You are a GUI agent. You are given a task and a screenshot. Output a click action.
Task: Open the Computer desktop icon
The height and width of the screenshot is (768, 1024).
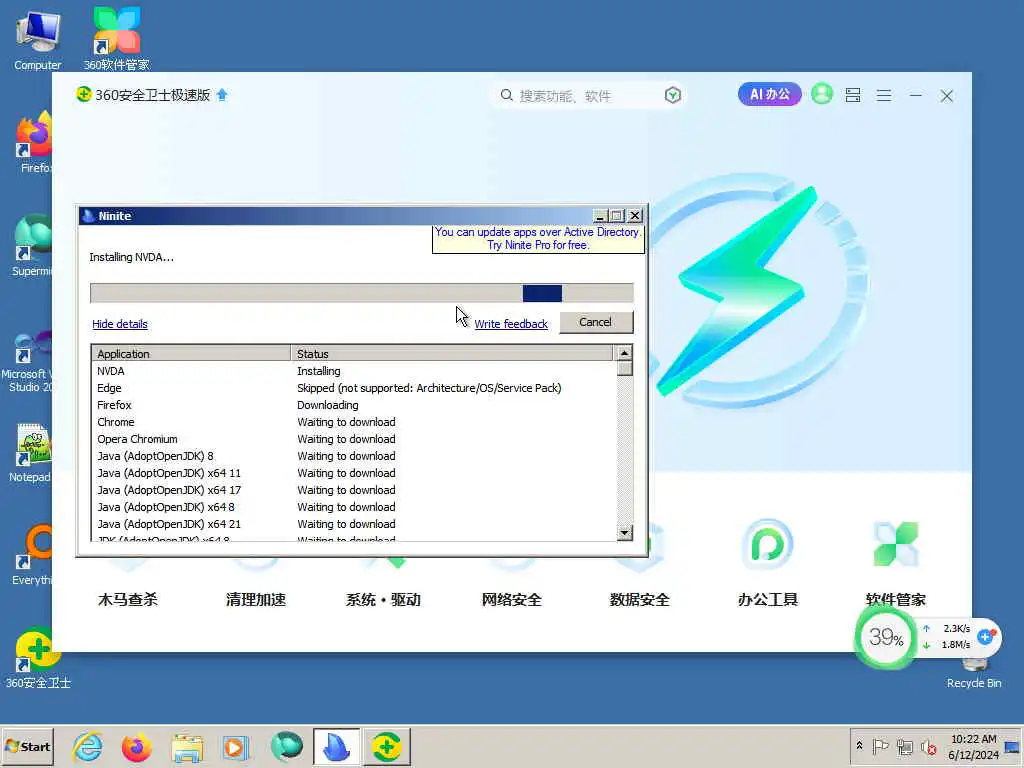[38, 39]
